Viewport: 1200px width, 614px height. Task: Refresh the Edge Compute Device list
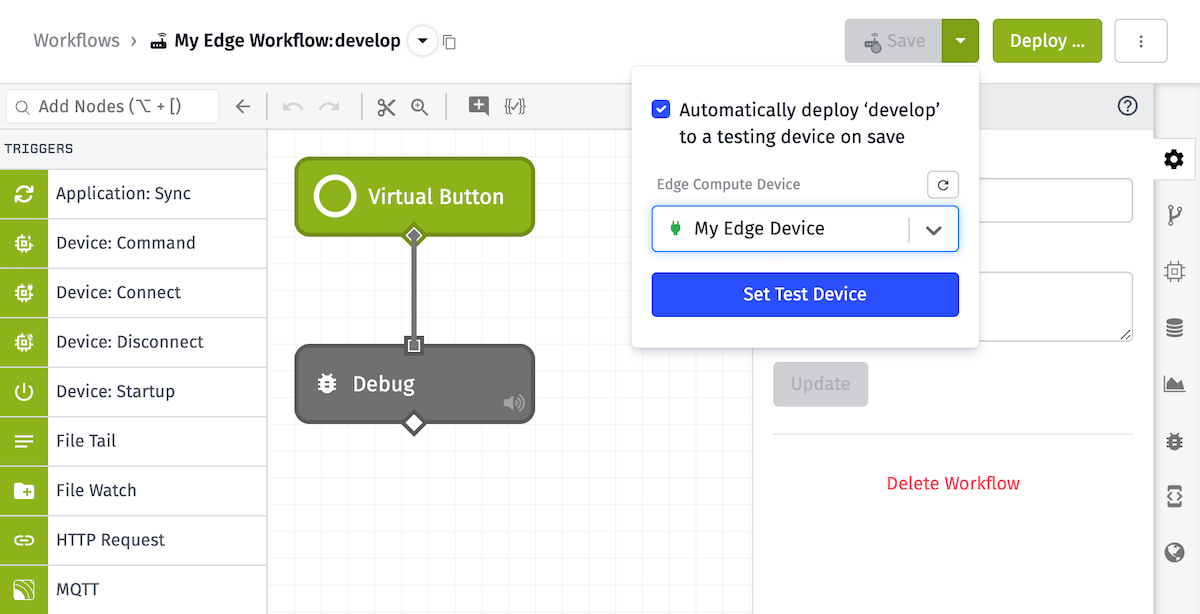[x=943, y=185]
